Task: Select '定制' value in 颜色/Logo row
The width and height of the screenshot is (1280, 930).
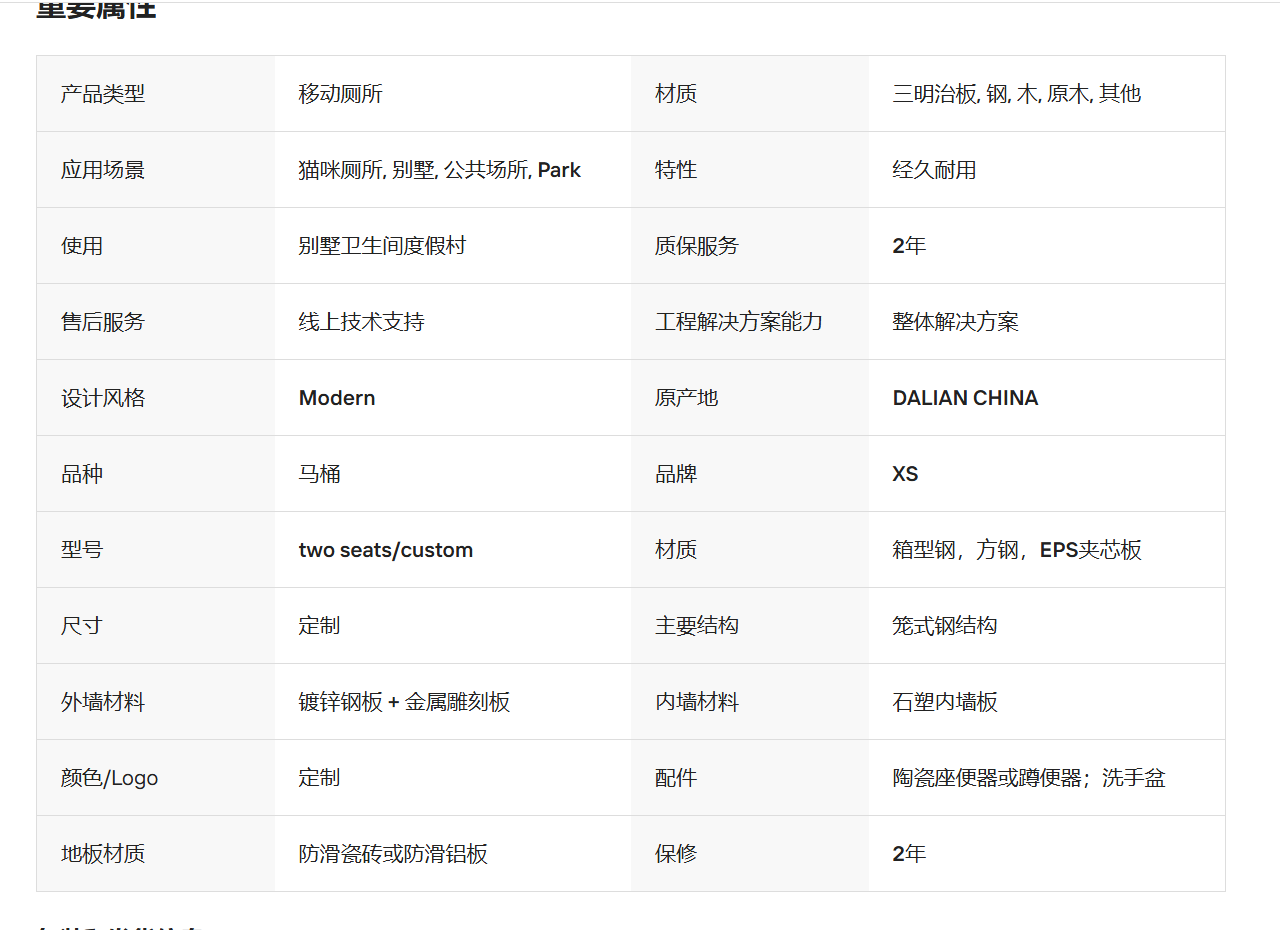Action: pos(320,778)
